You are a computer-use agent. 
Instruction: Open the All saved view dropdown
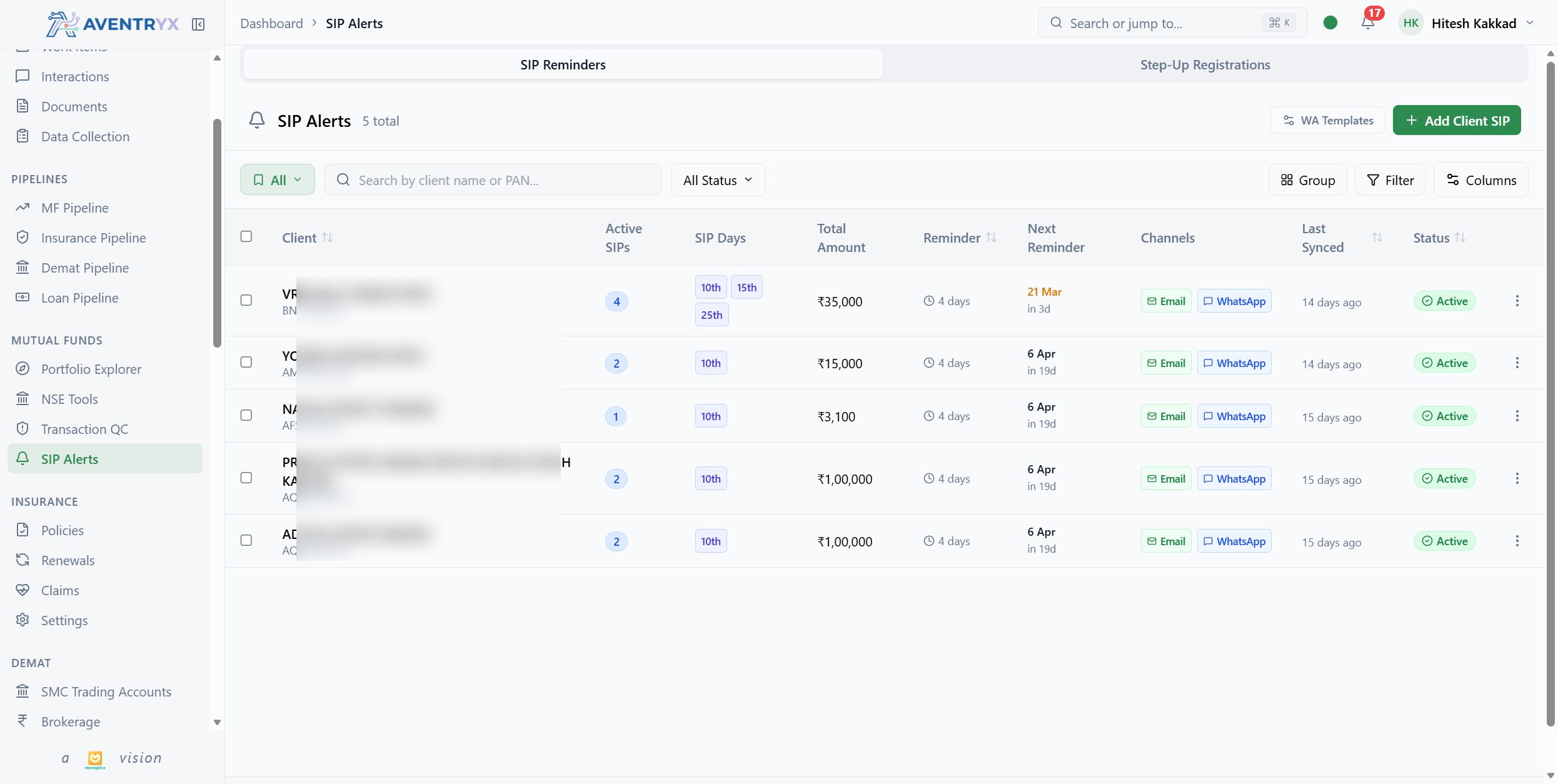(x=278, y=180)
